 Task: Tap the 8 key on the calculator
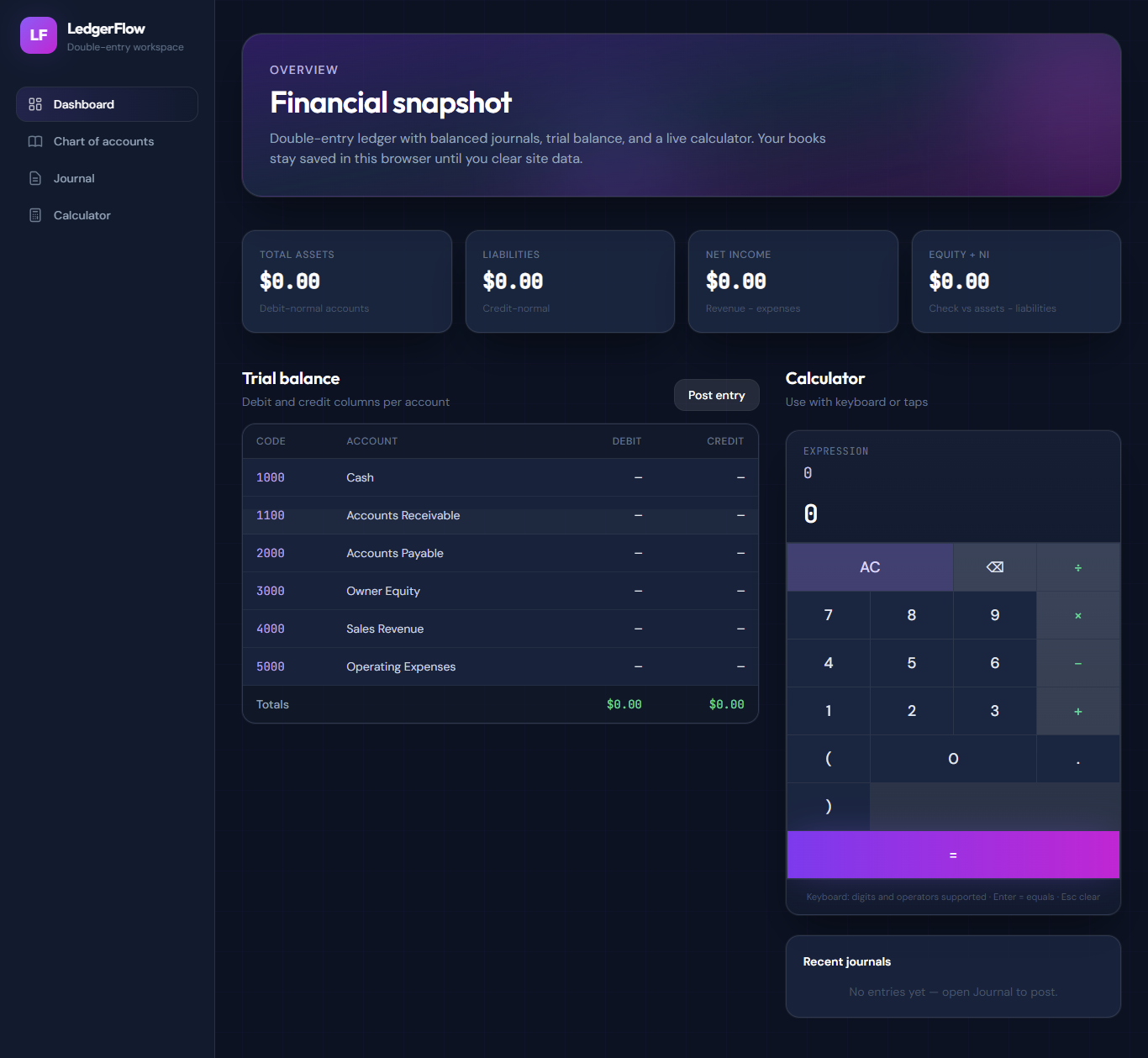click(x=912, y=615)
